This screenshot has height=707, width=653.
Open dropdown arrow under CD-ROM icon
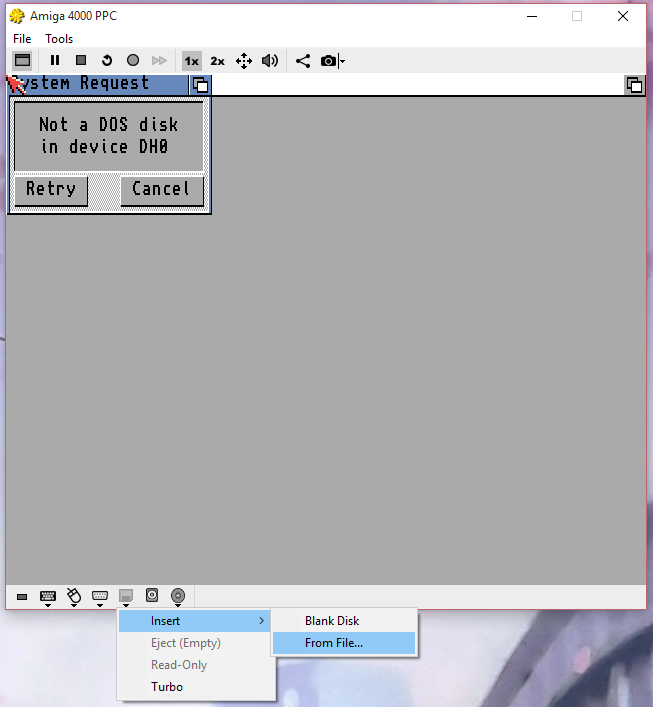[x=178, y=606]
